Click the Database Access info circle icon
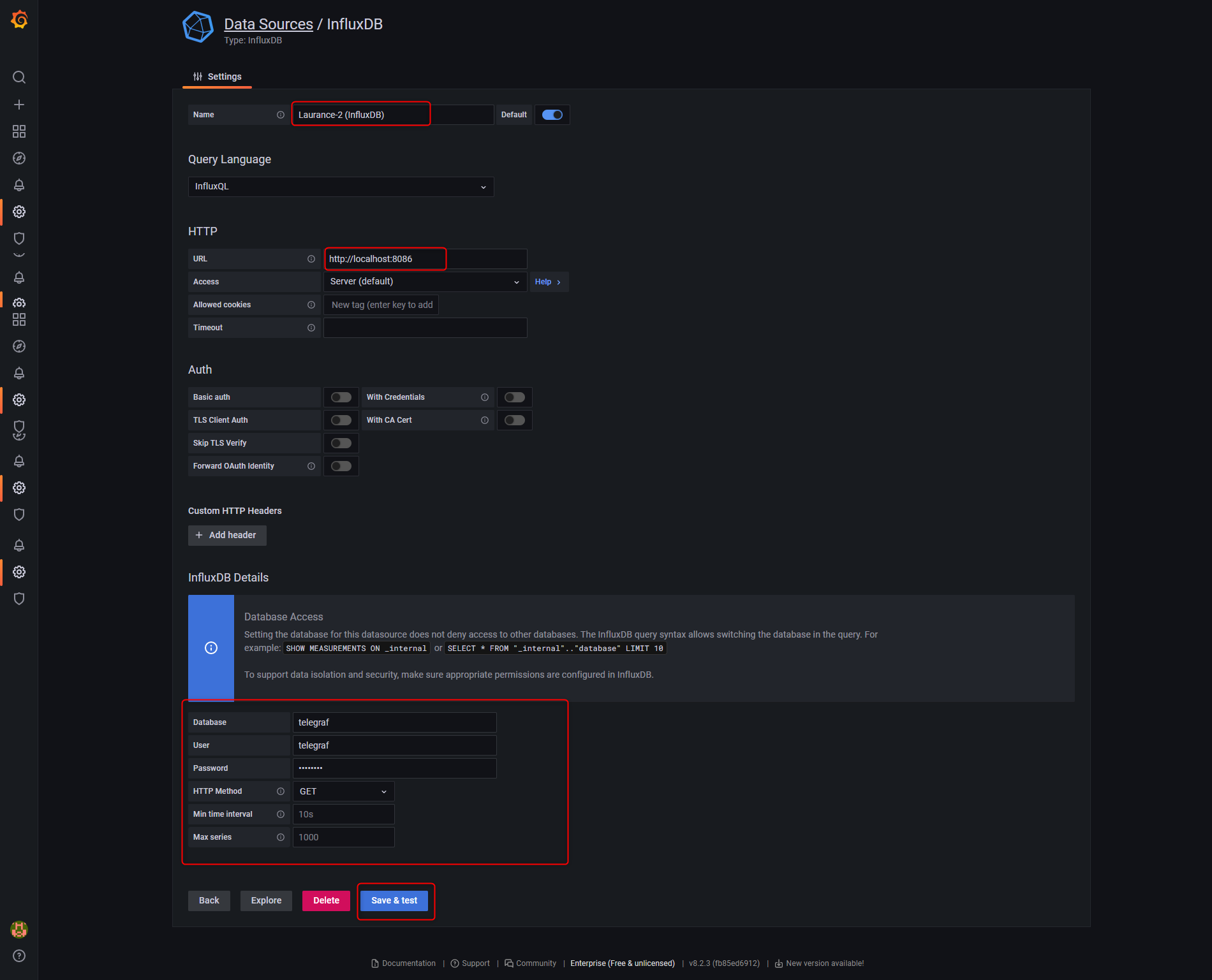The height and width of the screenshot is (980, 1212). [211, 648]
